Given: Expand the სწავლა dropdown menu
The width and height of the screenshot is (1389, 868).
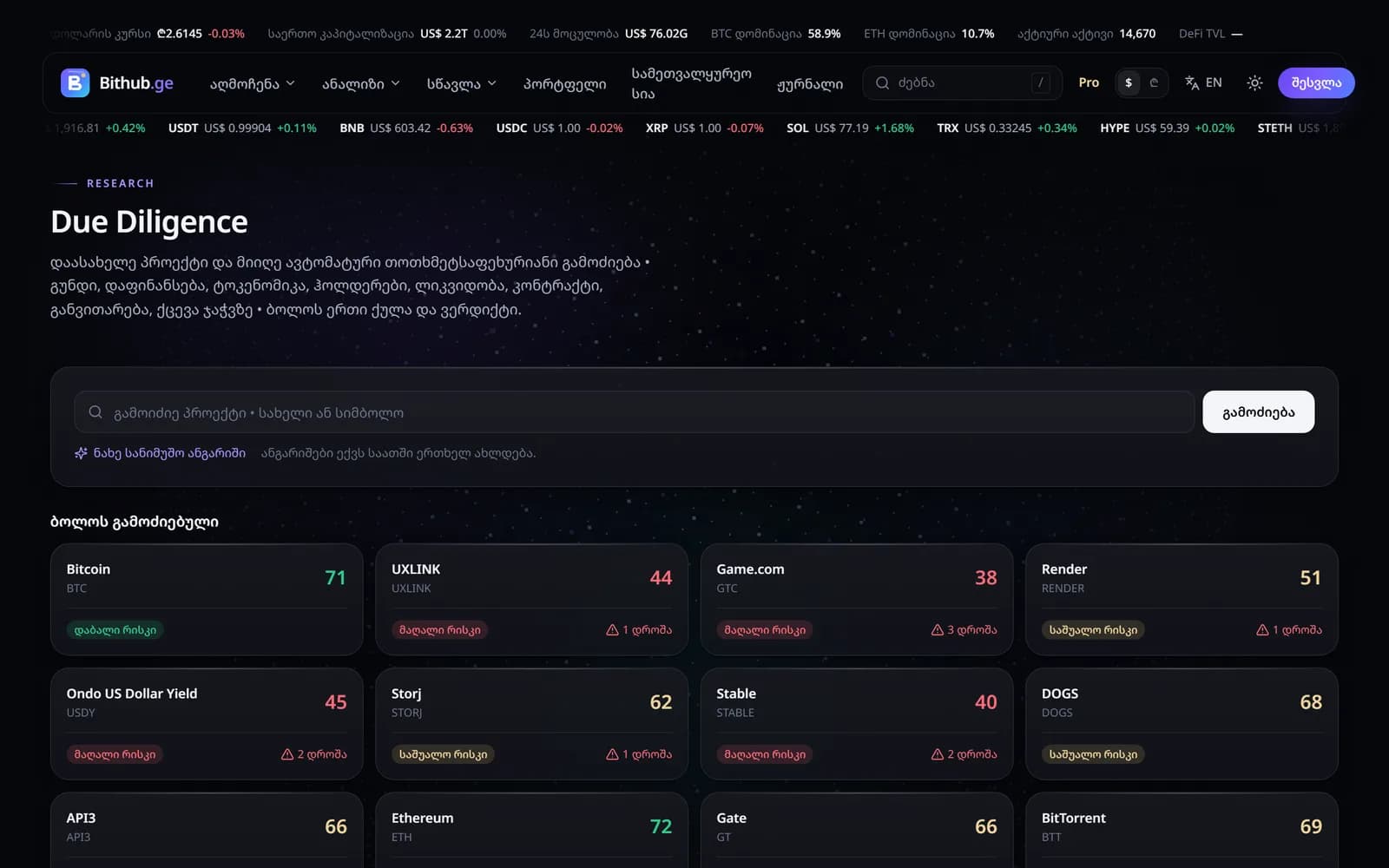Looking at the screenshot, I should [x=462, y=83].
